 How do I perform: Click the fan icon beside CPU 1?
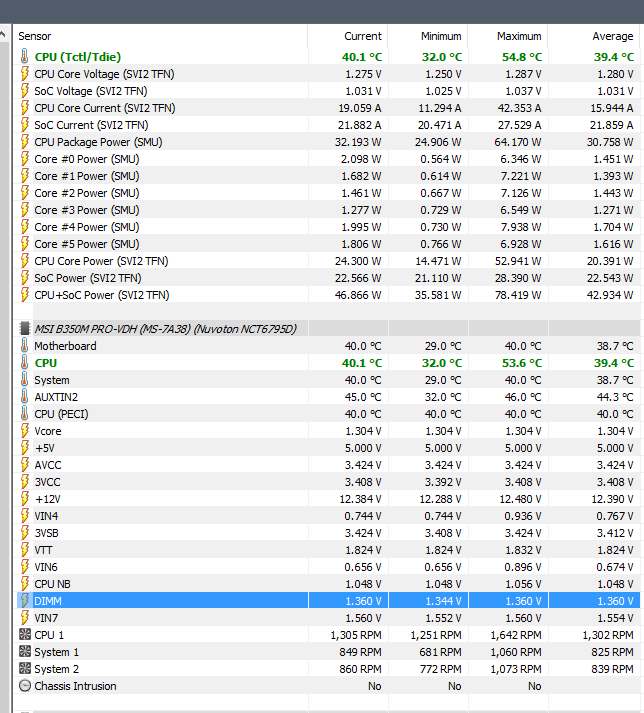[25, 634]
